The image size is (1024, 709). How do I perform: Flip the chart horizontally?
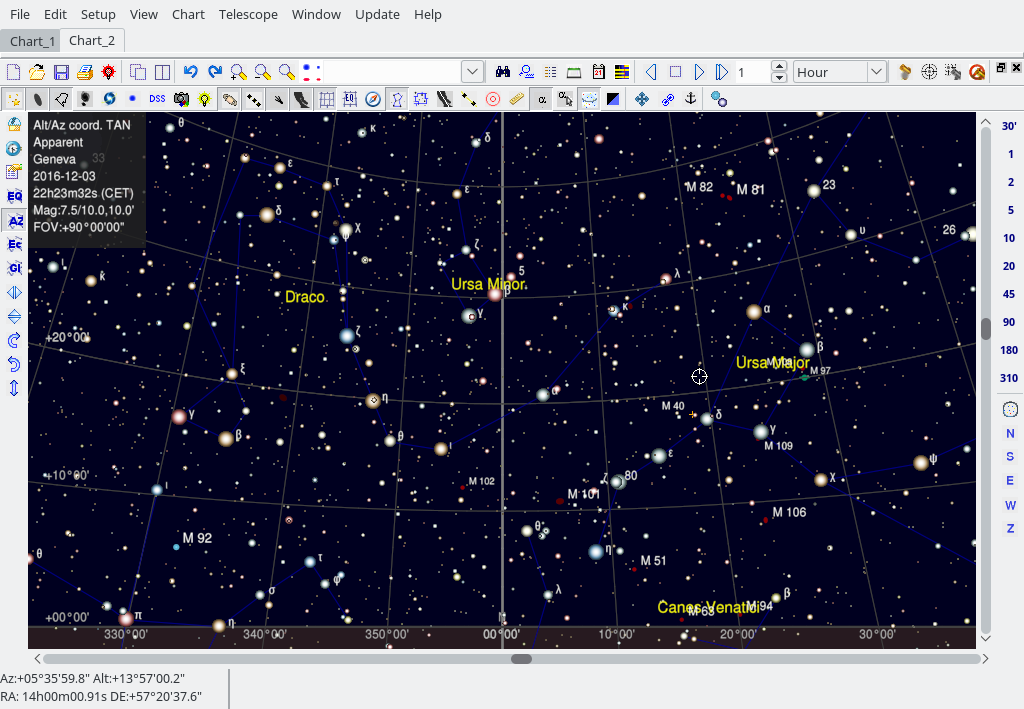click(14, 292)
